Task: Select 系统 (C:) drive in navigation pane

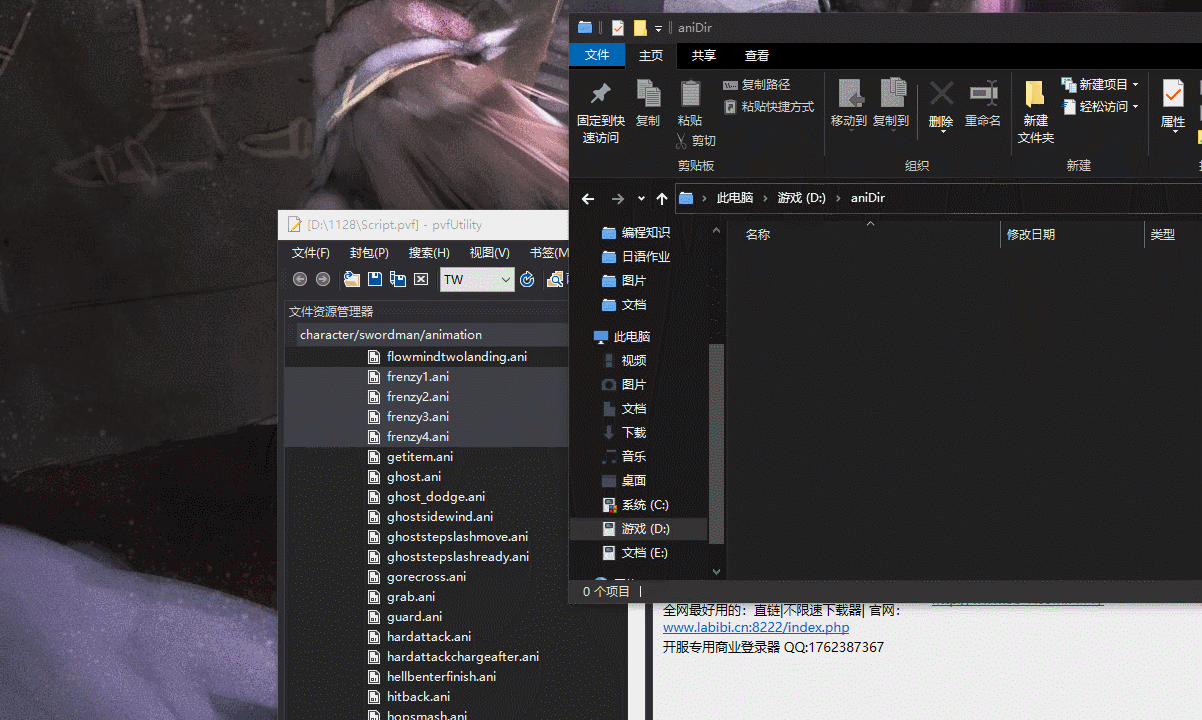Action: click(644, 505)
